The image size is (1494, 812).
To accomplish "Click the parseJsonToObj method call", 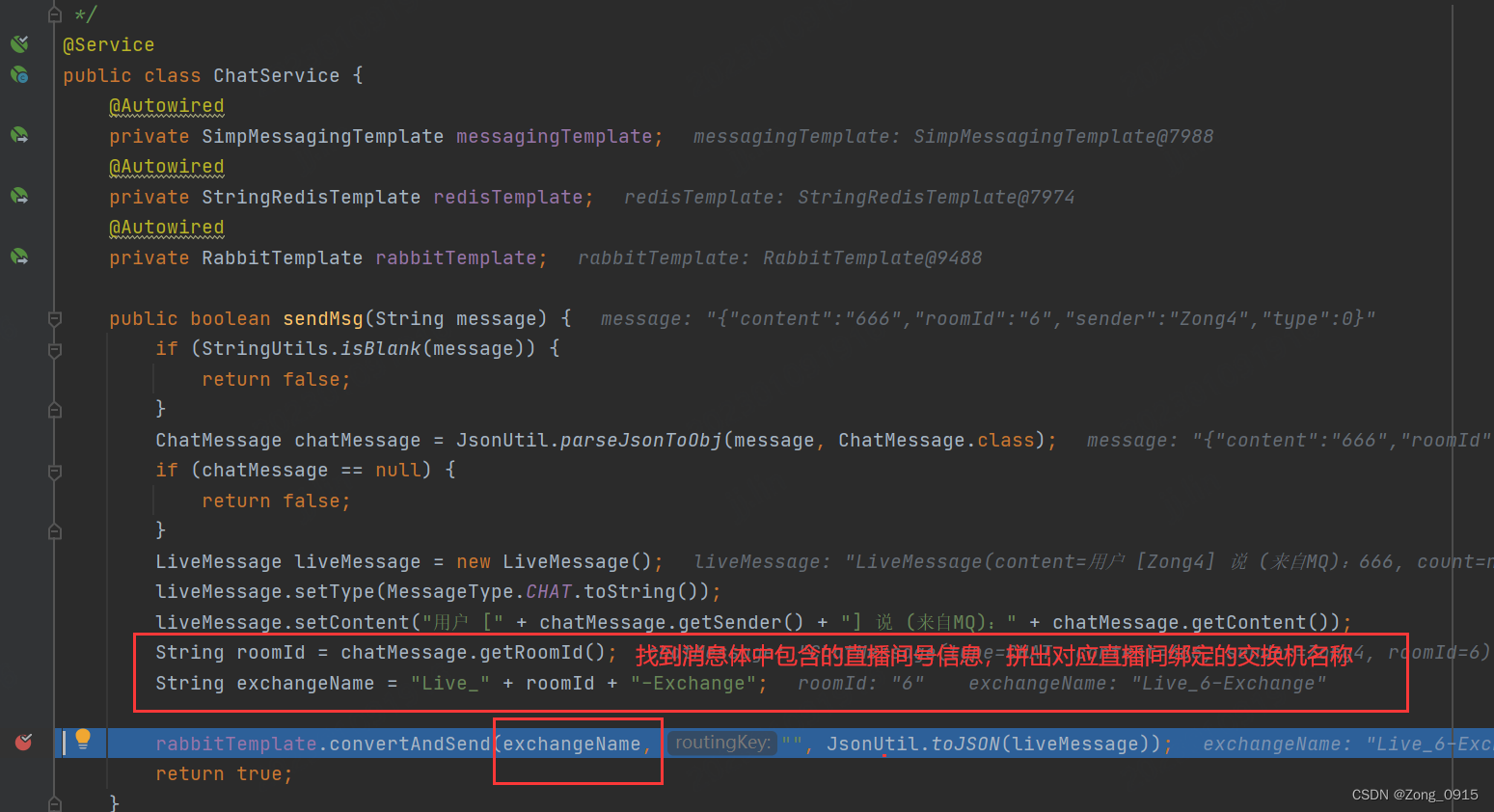I will (x=640, y=440).
